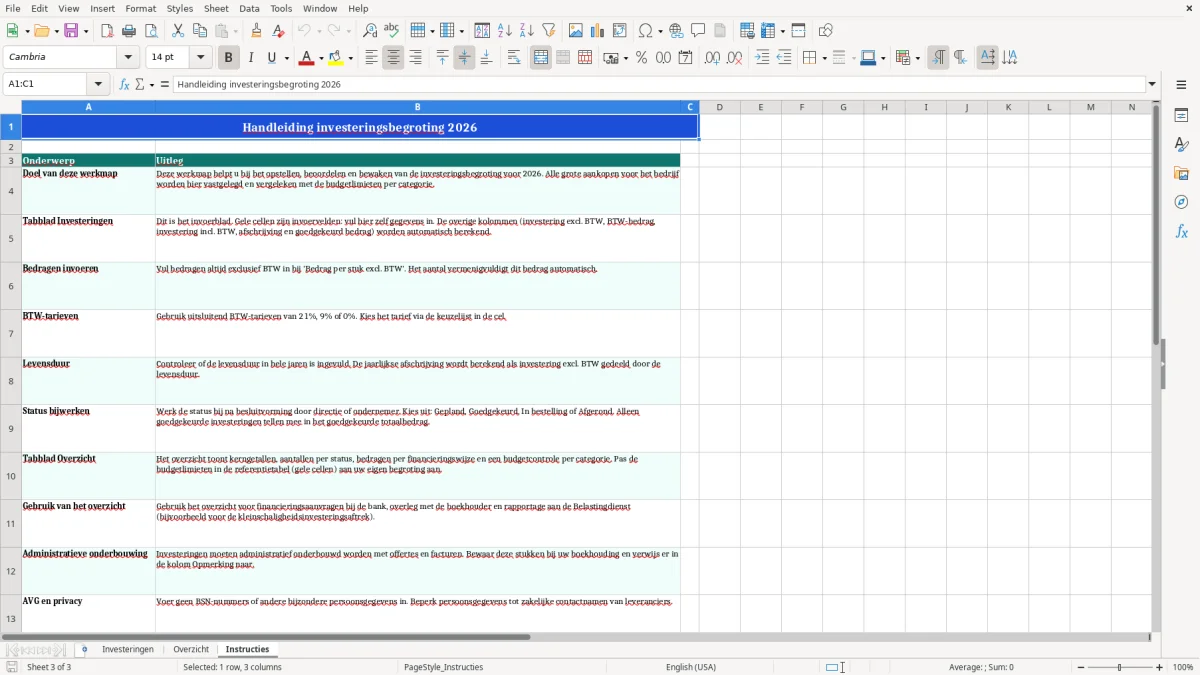The image size is (1200, 675).
Task: Click English (USA) language in status bar
Action: pyautogui.click(x=691, y=667)
